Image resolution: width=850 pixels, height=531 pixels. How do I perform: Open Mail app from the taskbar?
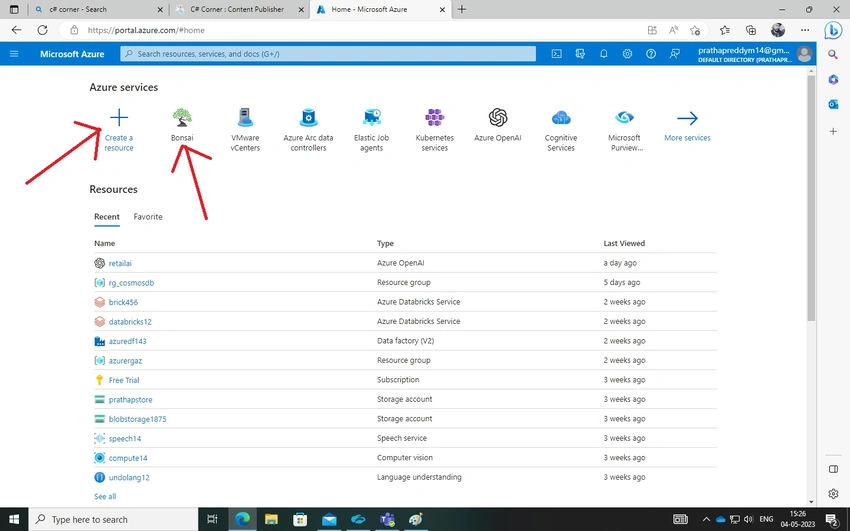point(329,519)
